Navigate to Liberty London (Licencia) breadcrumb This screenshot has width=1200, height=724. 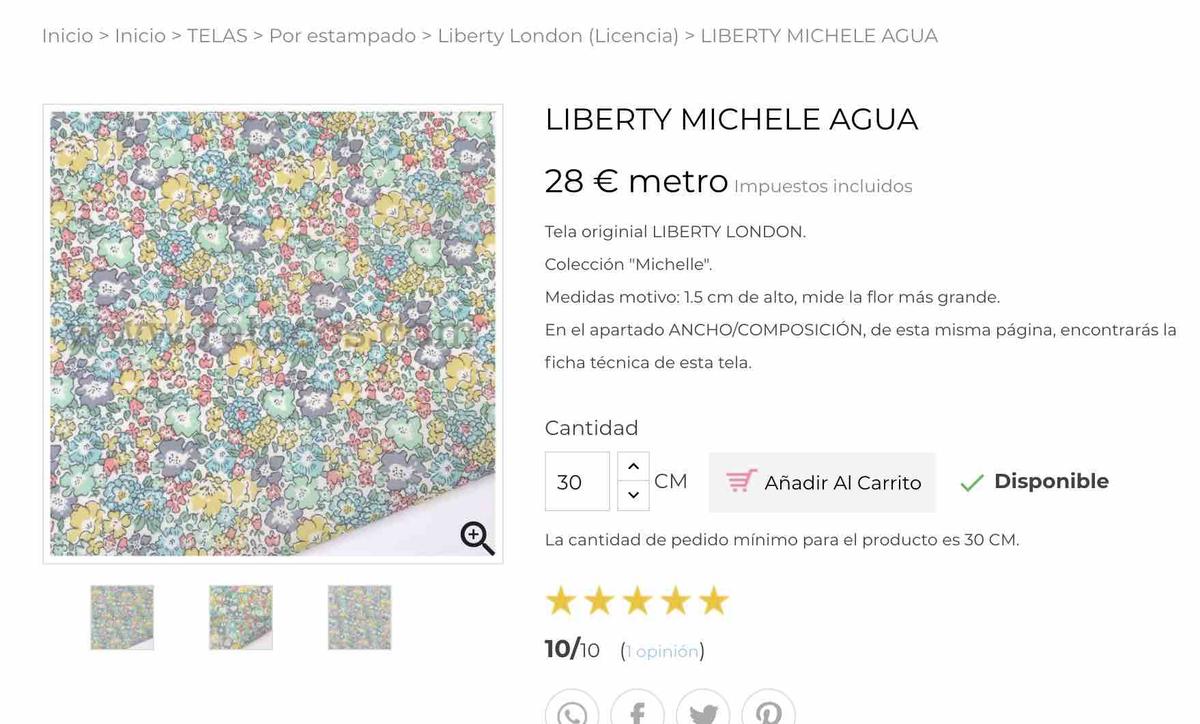point(558,36)
